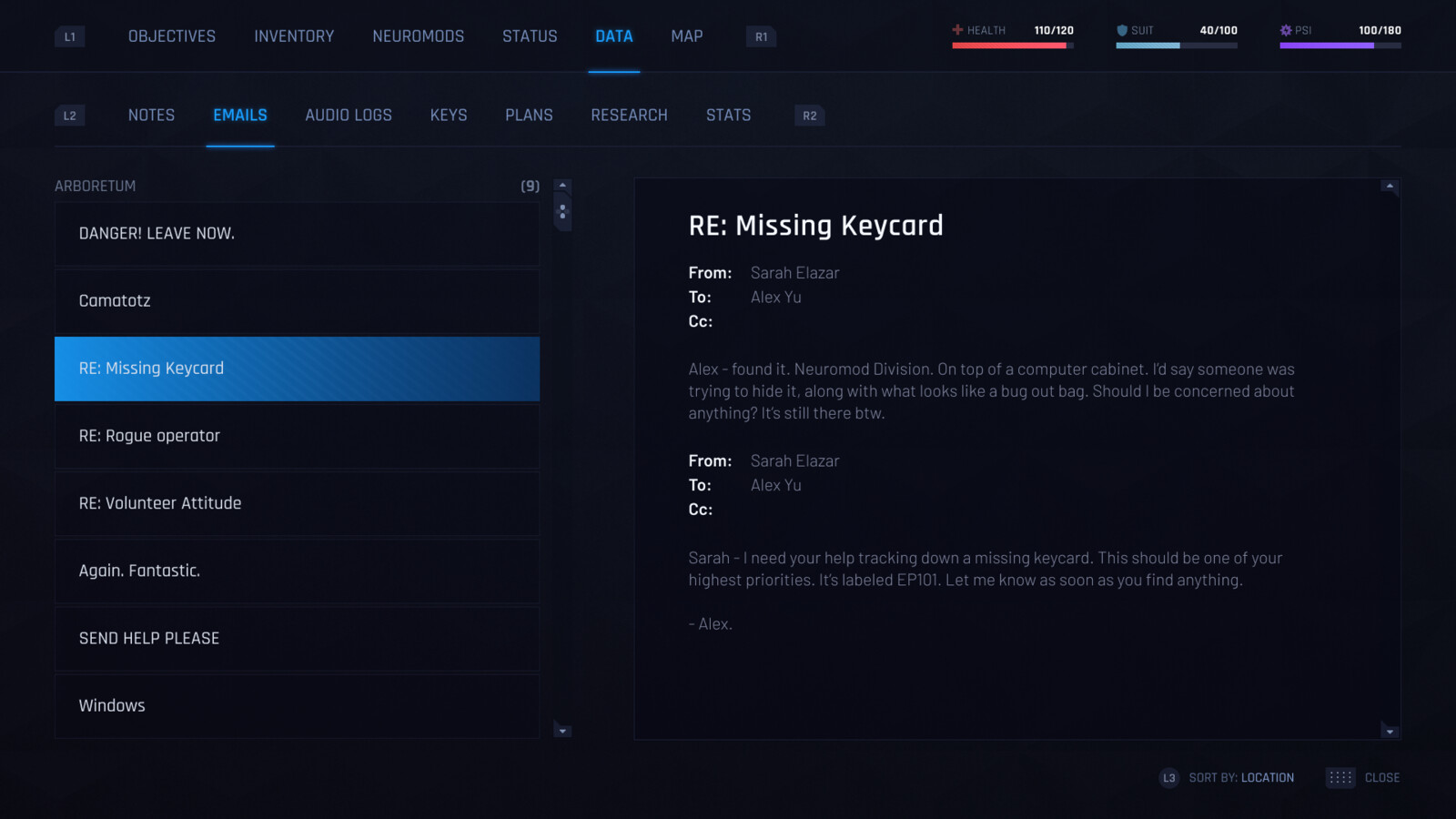Collapse the ARBORETUM email group header
Screen dimensions: 1456x819
coord(95,186)
